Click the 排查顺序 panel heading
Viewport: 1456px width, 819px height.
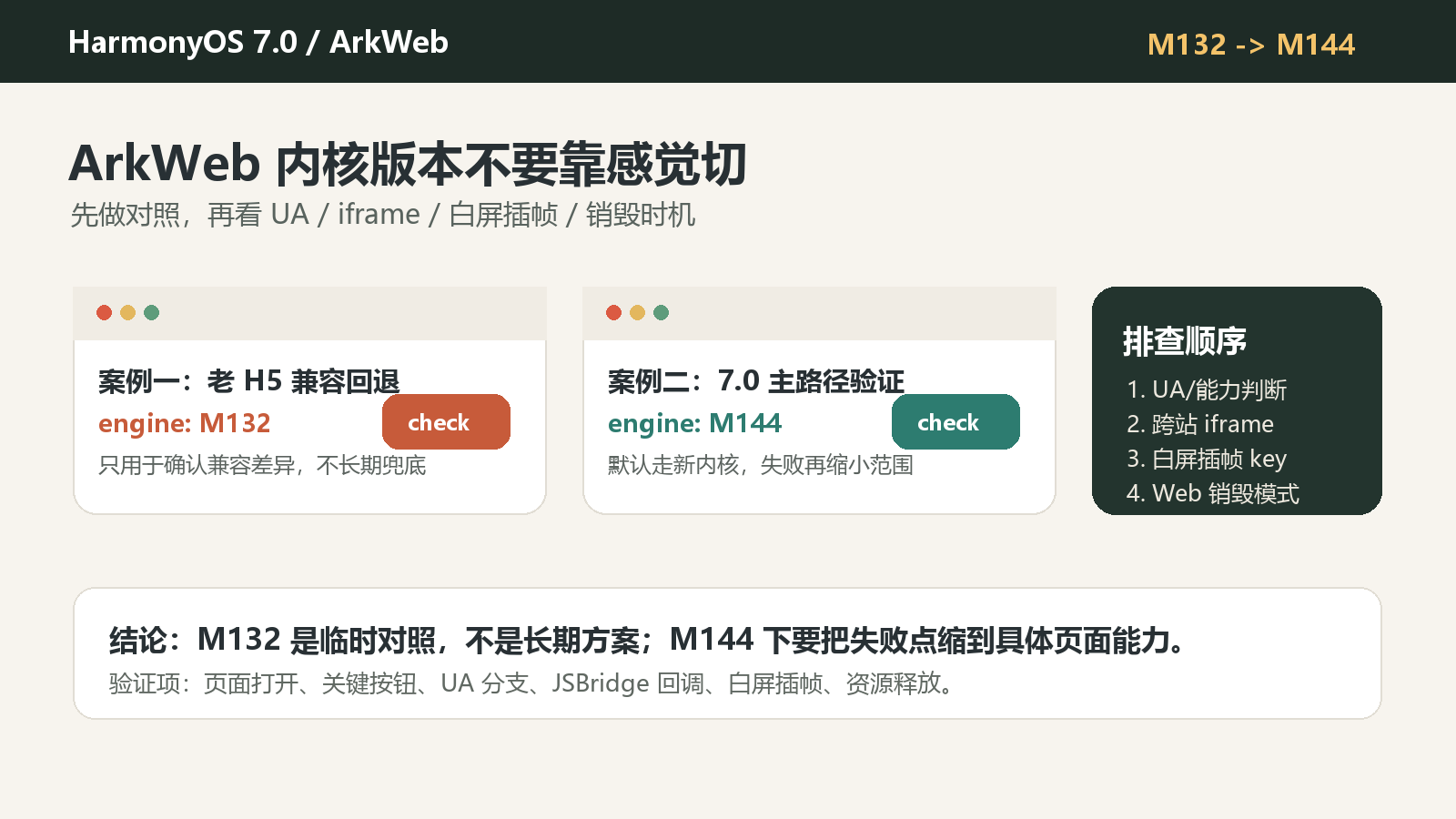pos(1185,341)
